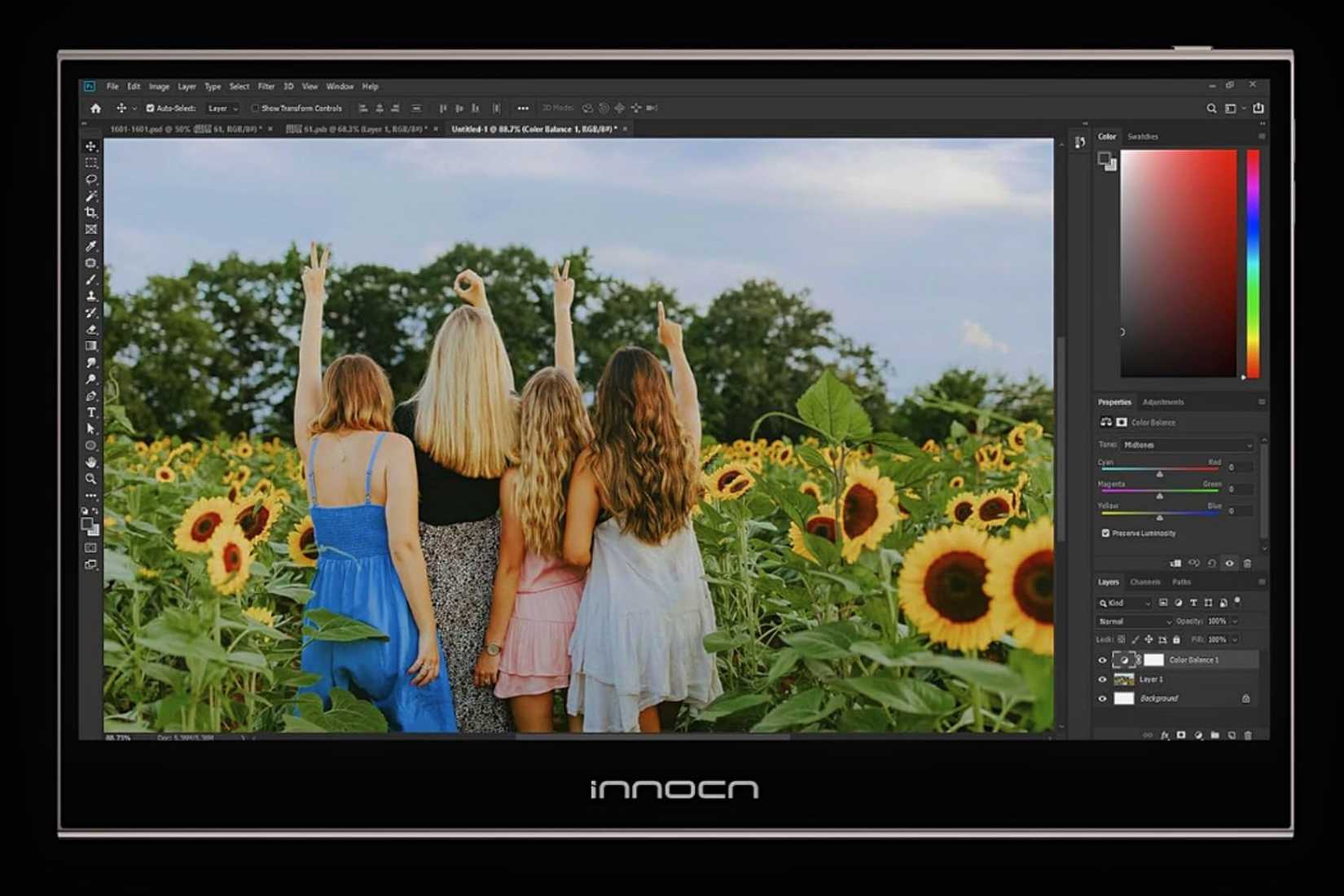Switch to the Swatches tab

coord(1144,137)
